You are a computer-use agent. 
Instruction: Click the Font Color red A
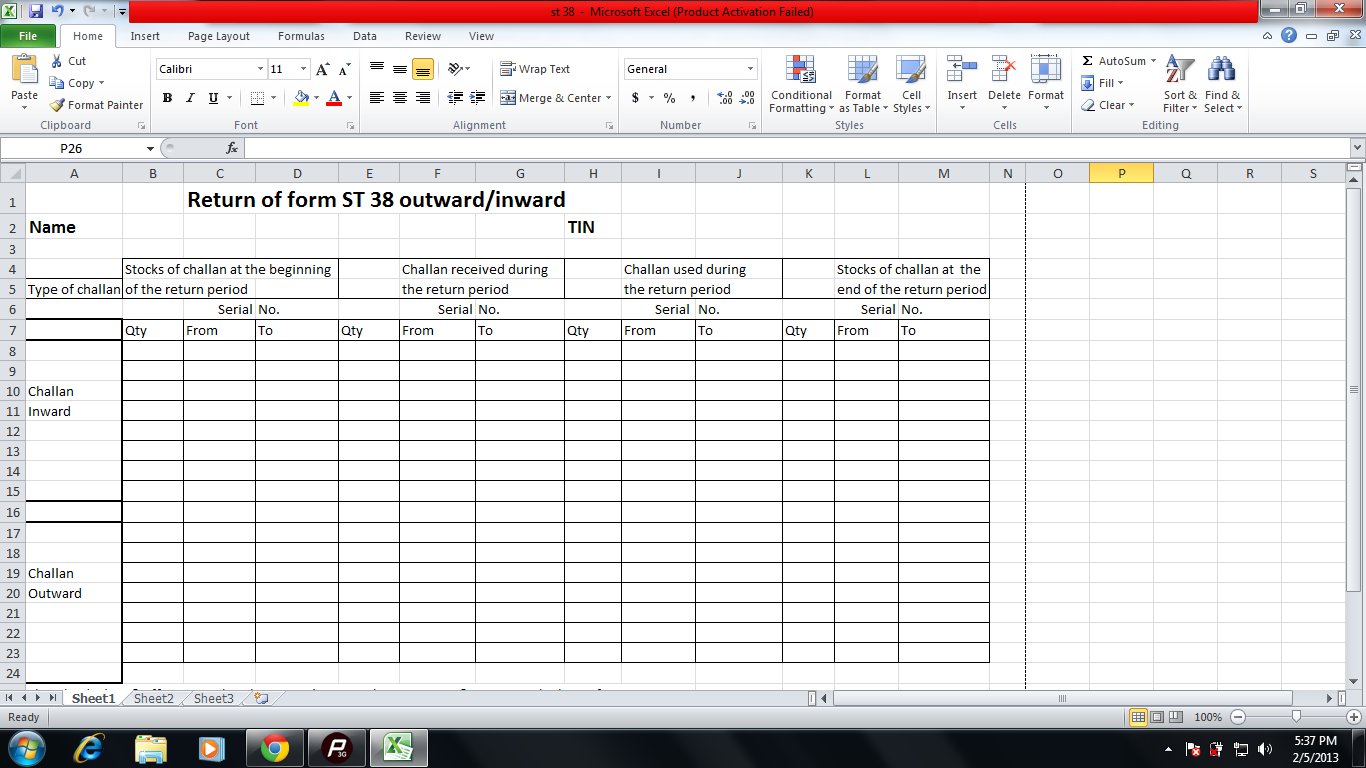(x=334, y=98)
